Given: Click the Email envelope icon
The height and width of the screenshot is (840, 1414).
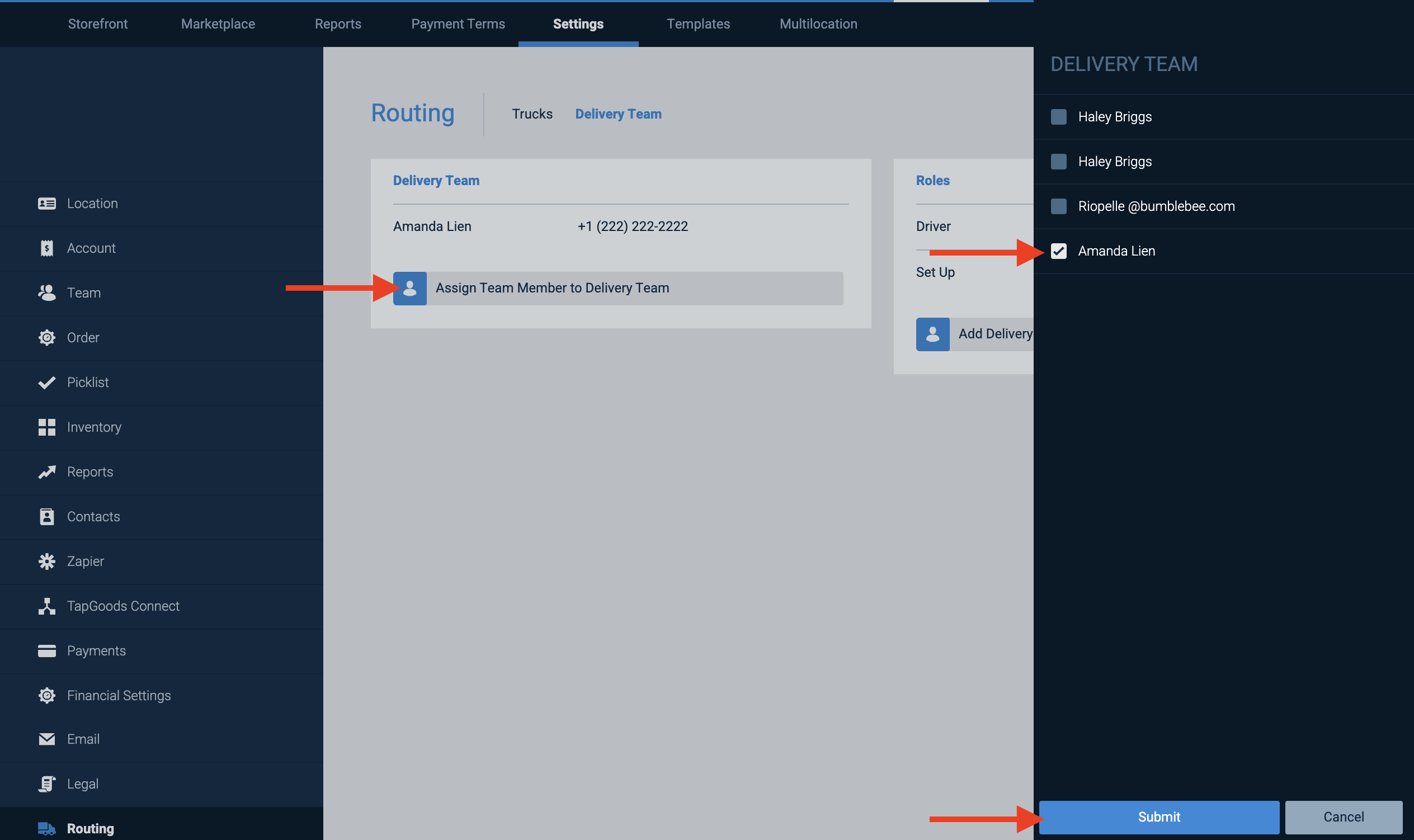Looking at the screenshot, I should click(46, 739).
